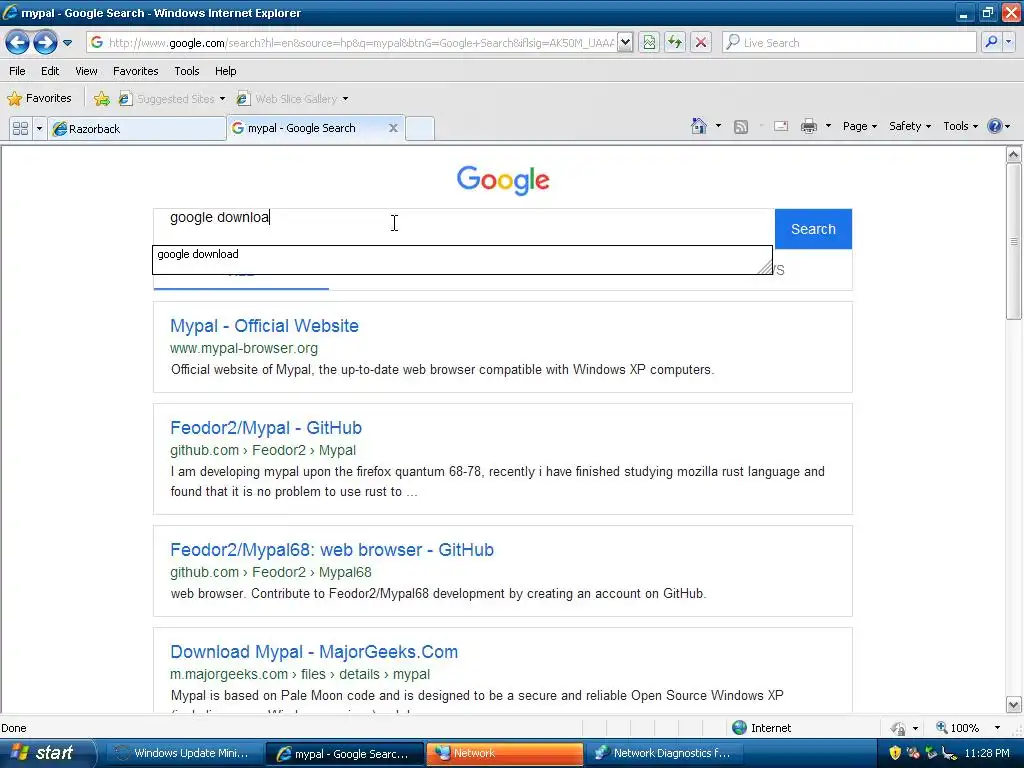Click the Quick Tabs grid icon
This screenshot has width=1024, height=768.
pyautogui.click(x=20, y=128)
